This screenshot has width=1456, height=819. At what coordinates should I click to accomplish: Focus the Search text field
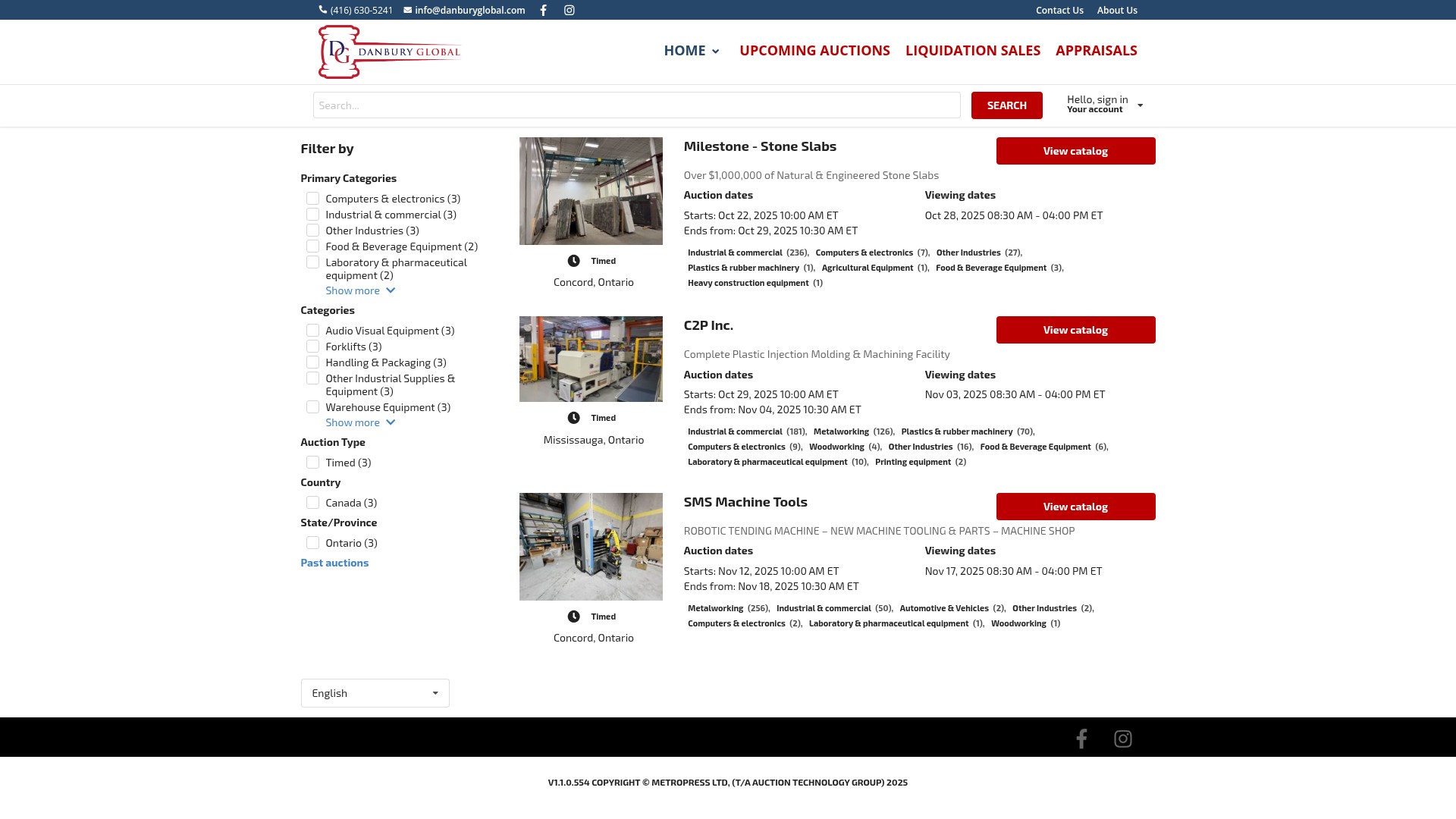point(637,105)
